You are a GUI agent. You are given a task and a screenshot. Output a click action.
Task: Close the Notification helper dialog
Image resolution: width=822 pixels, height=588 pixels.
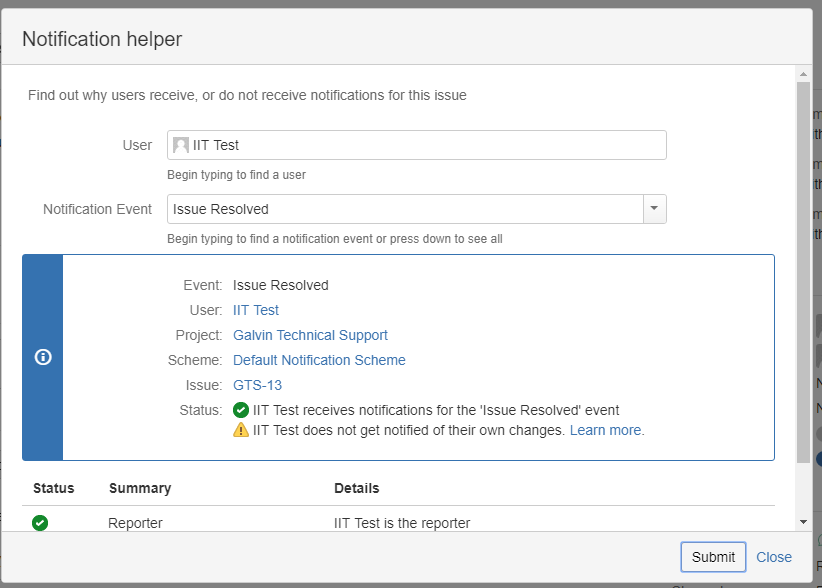tap(774, 557)
